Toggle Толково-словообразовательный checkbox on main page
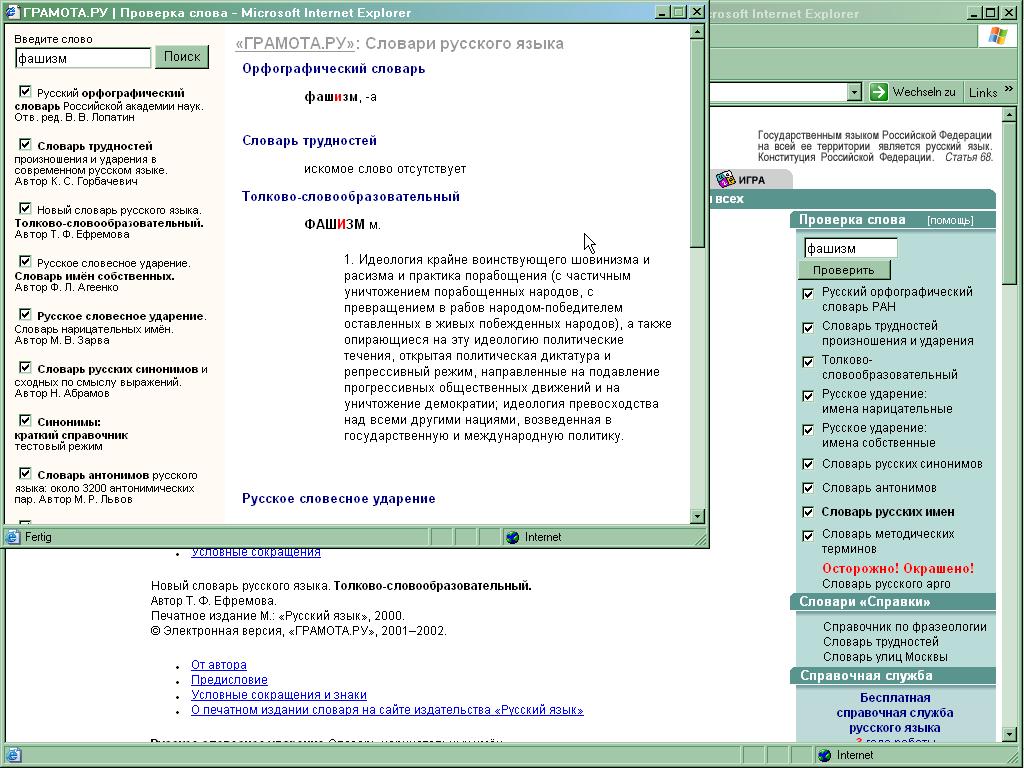The image size is (1024, 768). click(x=808, y=362)
